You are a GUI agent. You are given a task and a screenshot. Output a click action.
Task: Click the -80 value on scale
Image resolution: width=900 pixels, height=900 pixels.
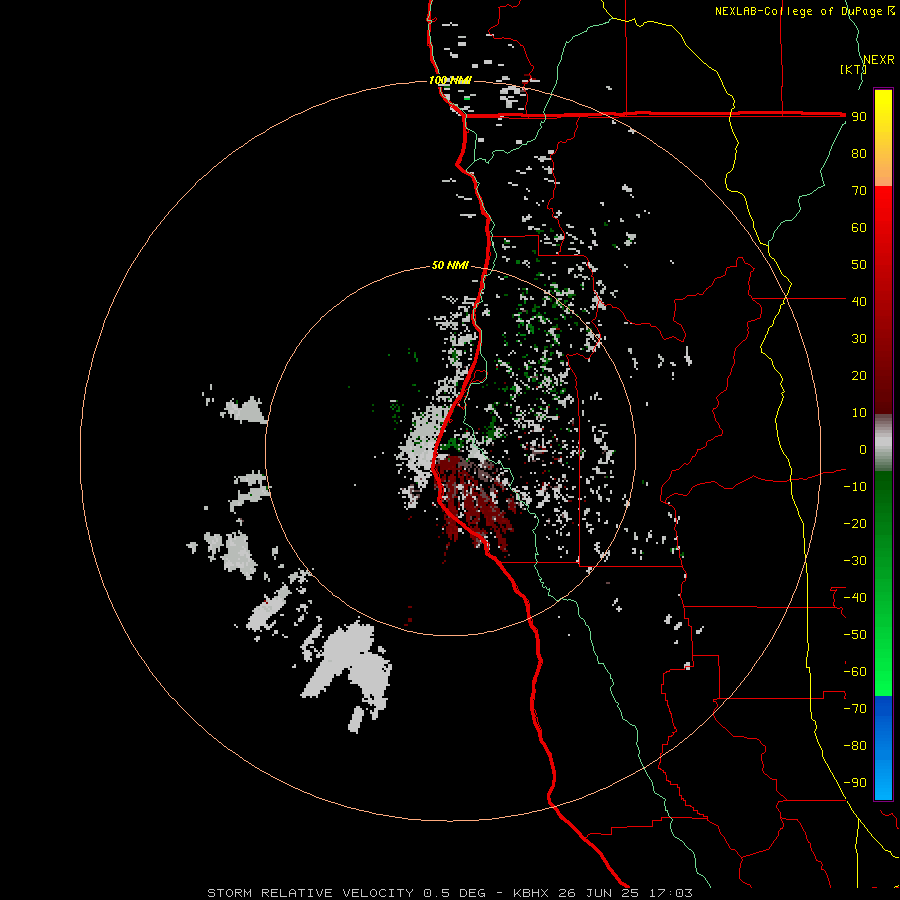click(x=855, y=746)
